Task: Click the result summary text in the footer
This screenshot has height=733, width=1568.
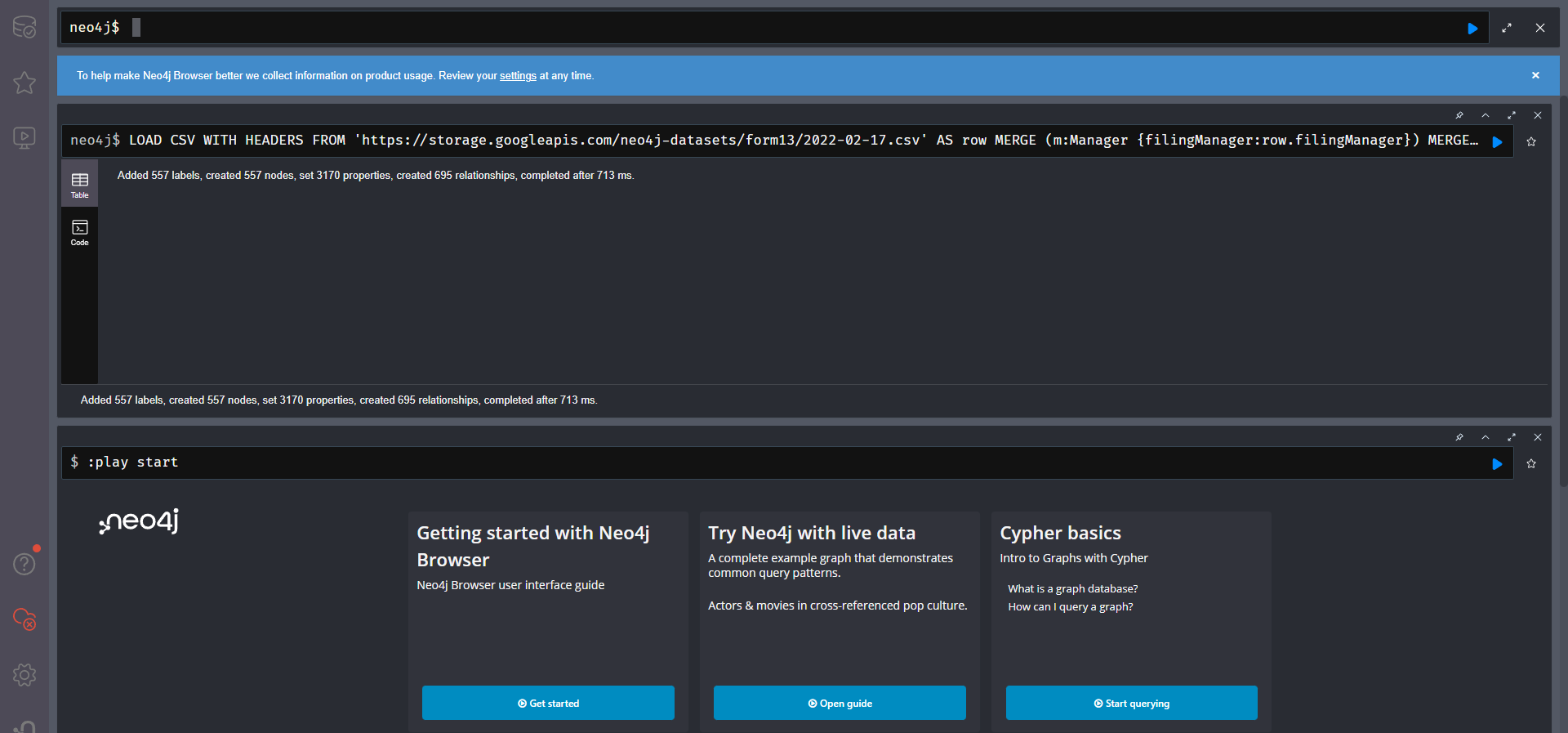Action: (339, 400)
